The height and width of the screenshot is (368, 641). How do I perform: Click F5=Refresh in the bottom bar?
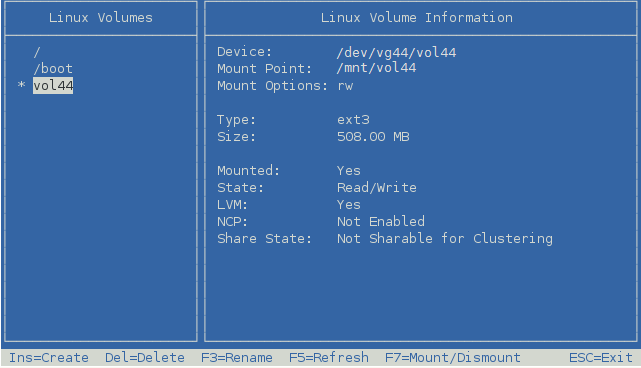(329, 357)
